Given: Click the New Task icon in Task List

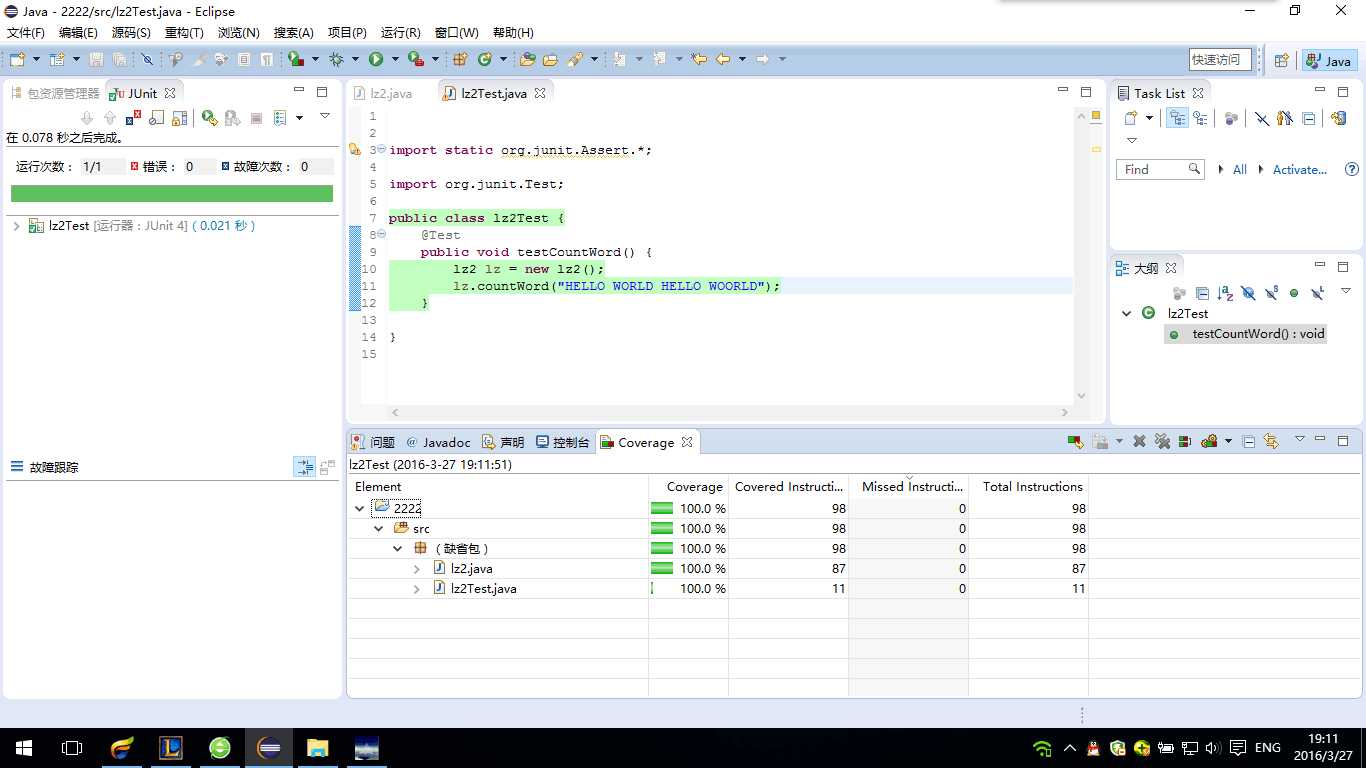Looking at the screenshot, I should (1131, 118).
